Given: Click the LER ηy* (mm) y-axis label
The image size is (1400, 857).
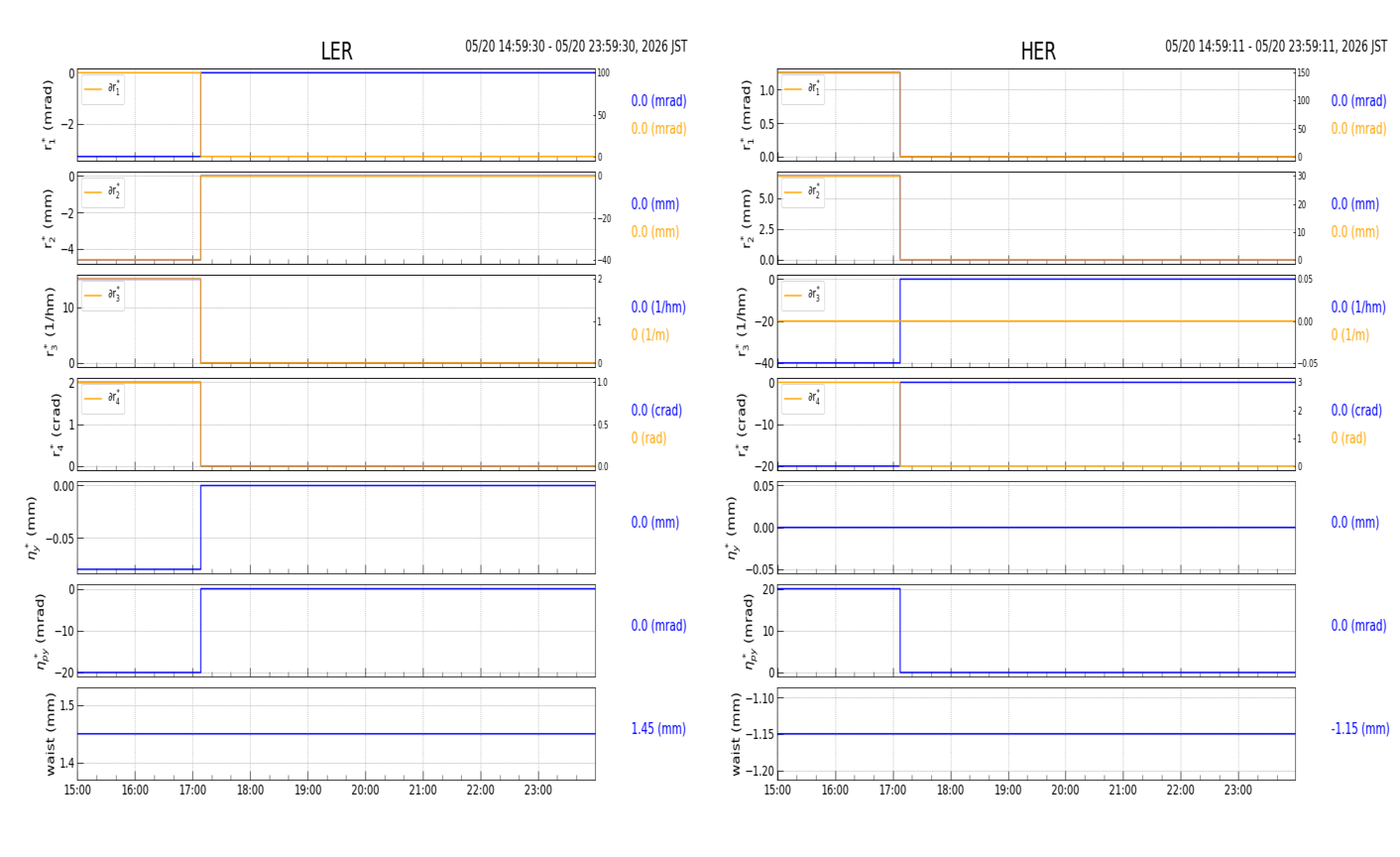Looking at the screenshot, I should (x=31, y=528).
